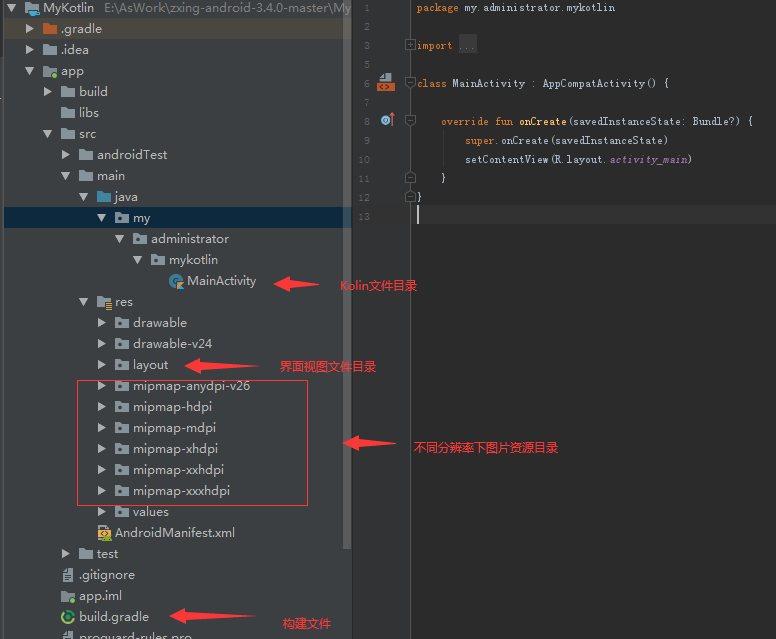Collapse the MyKotlin project root node
This screenshot has width=776, height=639.
coord(12,8)
